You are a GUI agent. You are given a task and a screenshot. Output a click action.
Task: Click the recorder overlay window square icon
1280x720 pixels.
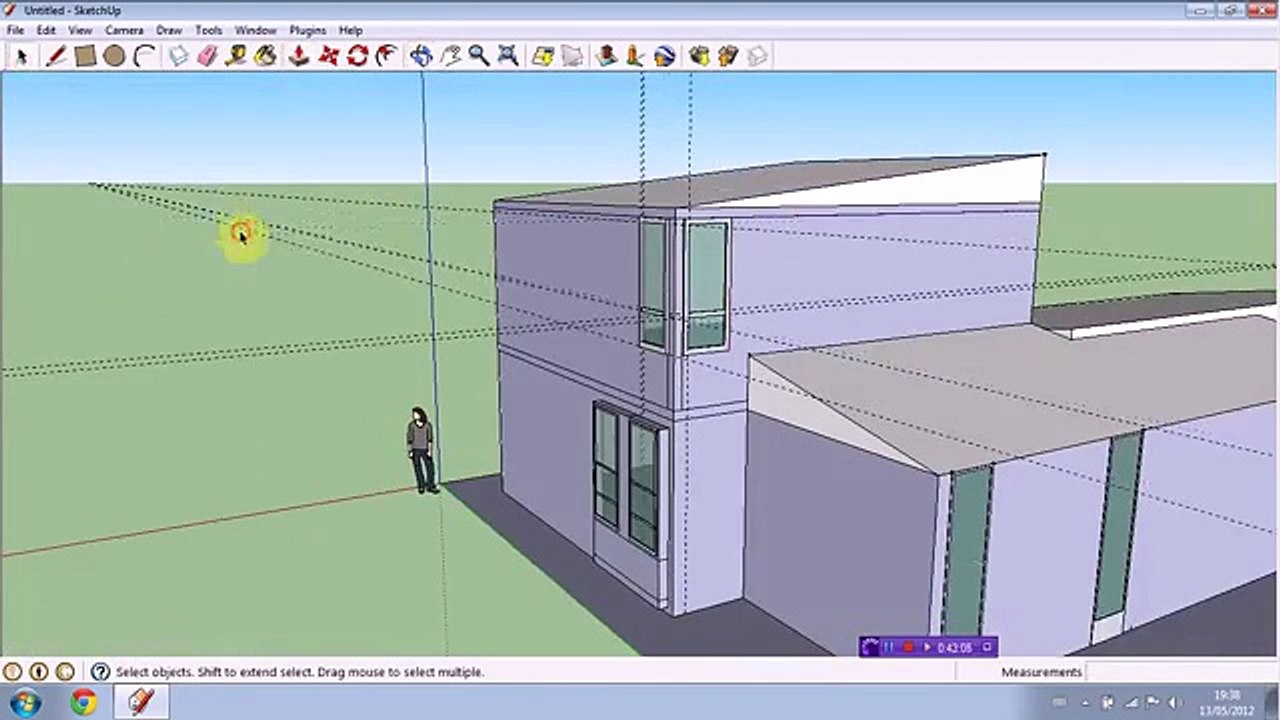[x=987, y=647]
